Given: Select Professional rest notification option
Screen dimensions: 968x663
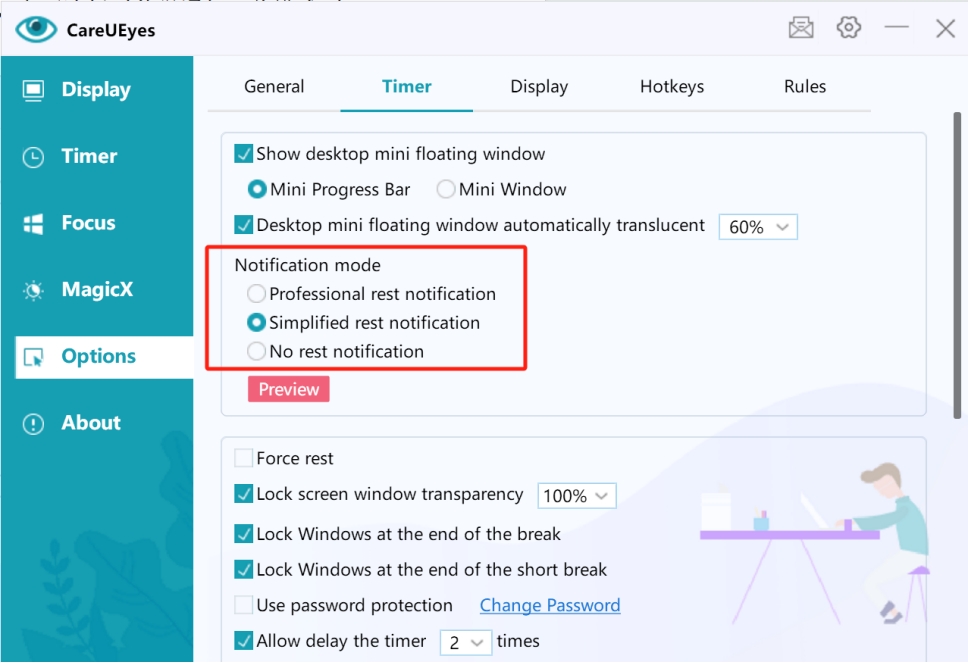Looking at the screenshot, I should [x=257, y=294].
